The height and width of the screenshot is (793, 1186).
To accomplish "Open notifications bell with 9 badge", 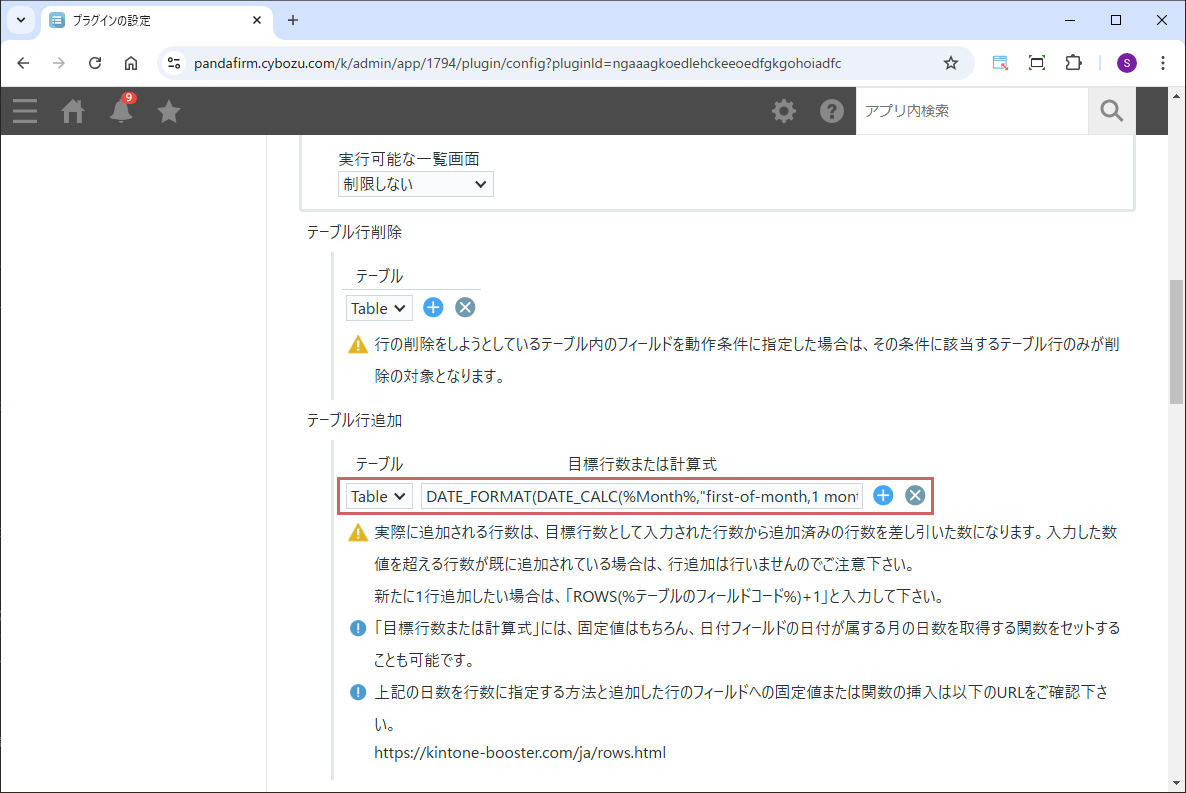I will coord(121,111).
